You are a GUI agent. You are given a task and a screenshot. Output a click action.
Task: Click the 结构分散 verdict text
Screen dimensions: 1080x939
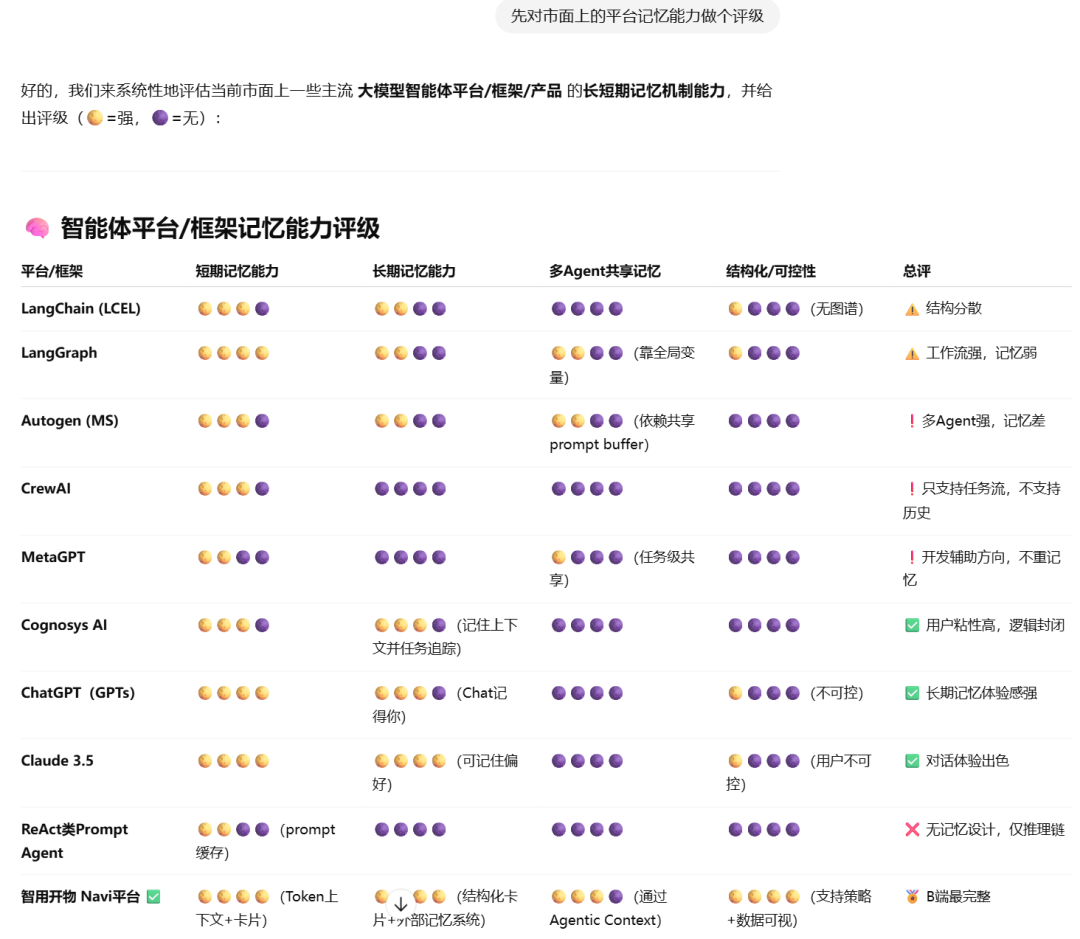pyautogui.click(x=954, y=308)
